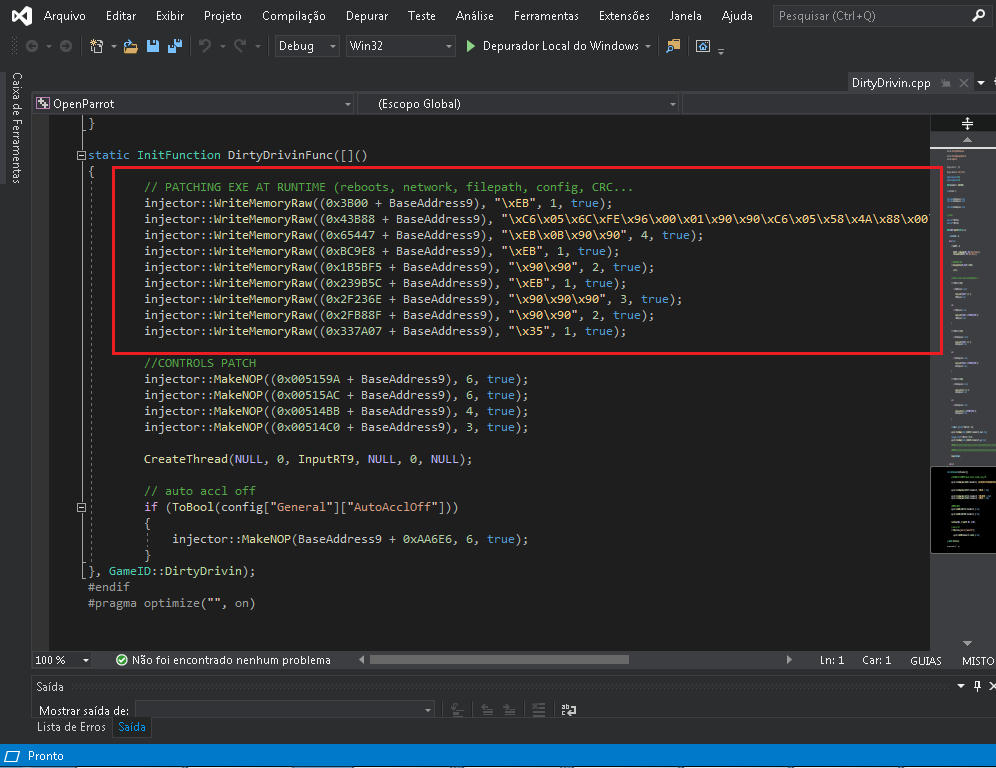
Task: Open the toolbar overflow options arrow
Action: [721, 51]
